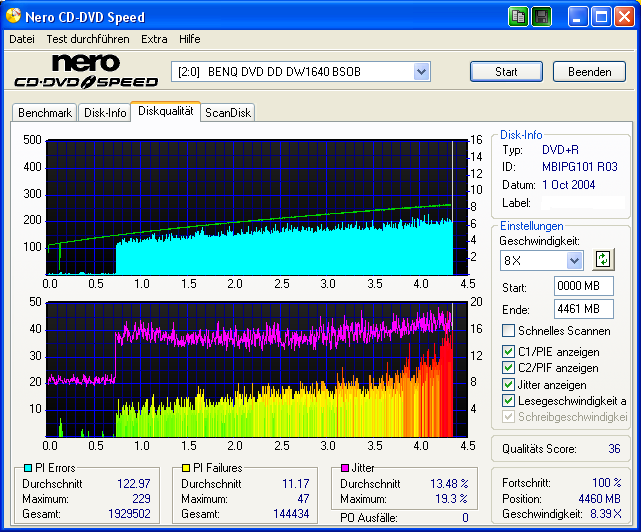Disable the C2/PIF anzeigen option
The width and height of the screenshot is (641, 532).
(509, 368)
